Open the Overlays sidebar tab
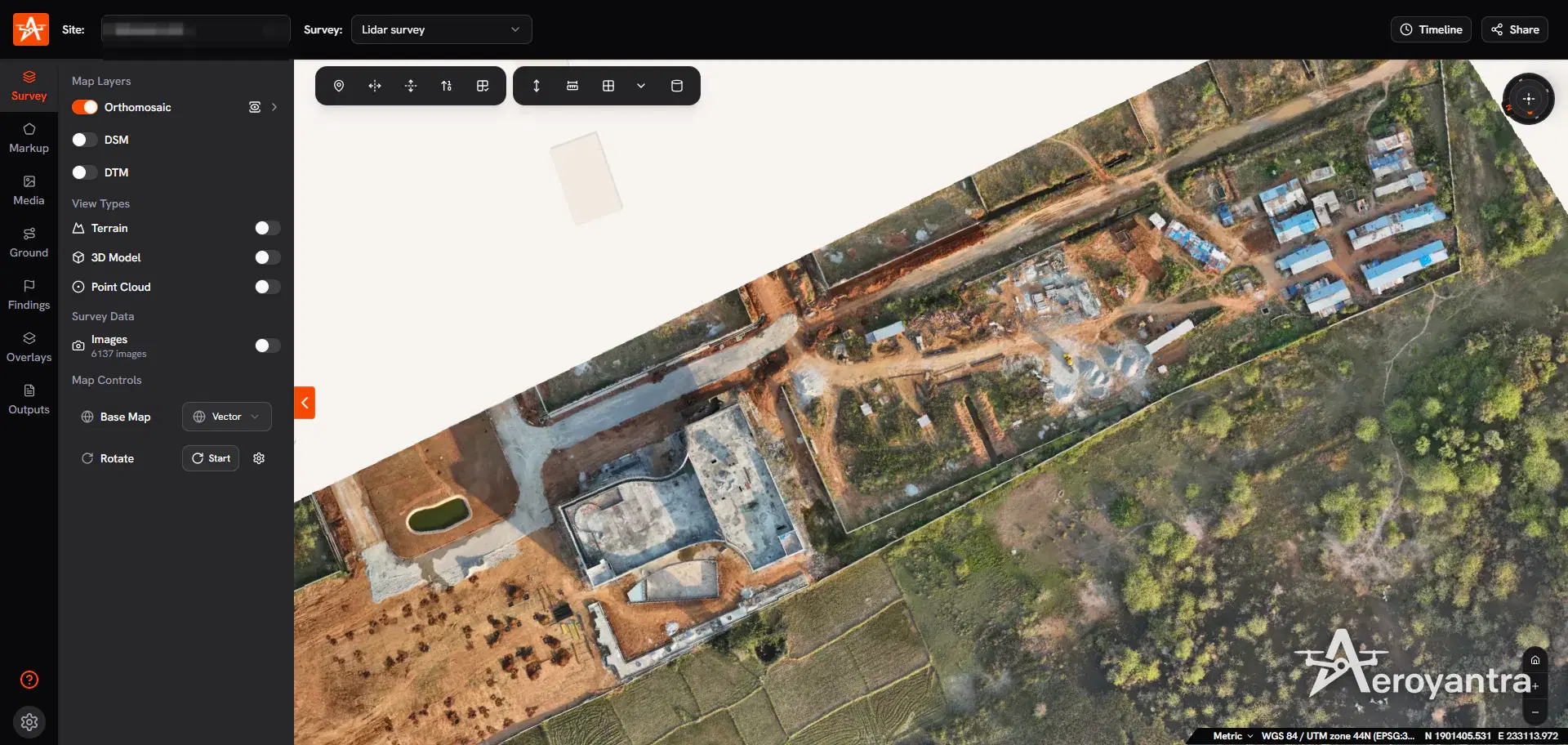 [x=29, y=347]
